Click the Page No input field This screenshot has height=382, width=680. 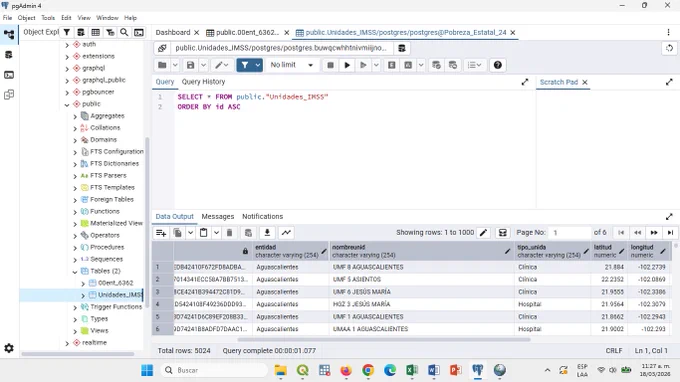[569, 233]
